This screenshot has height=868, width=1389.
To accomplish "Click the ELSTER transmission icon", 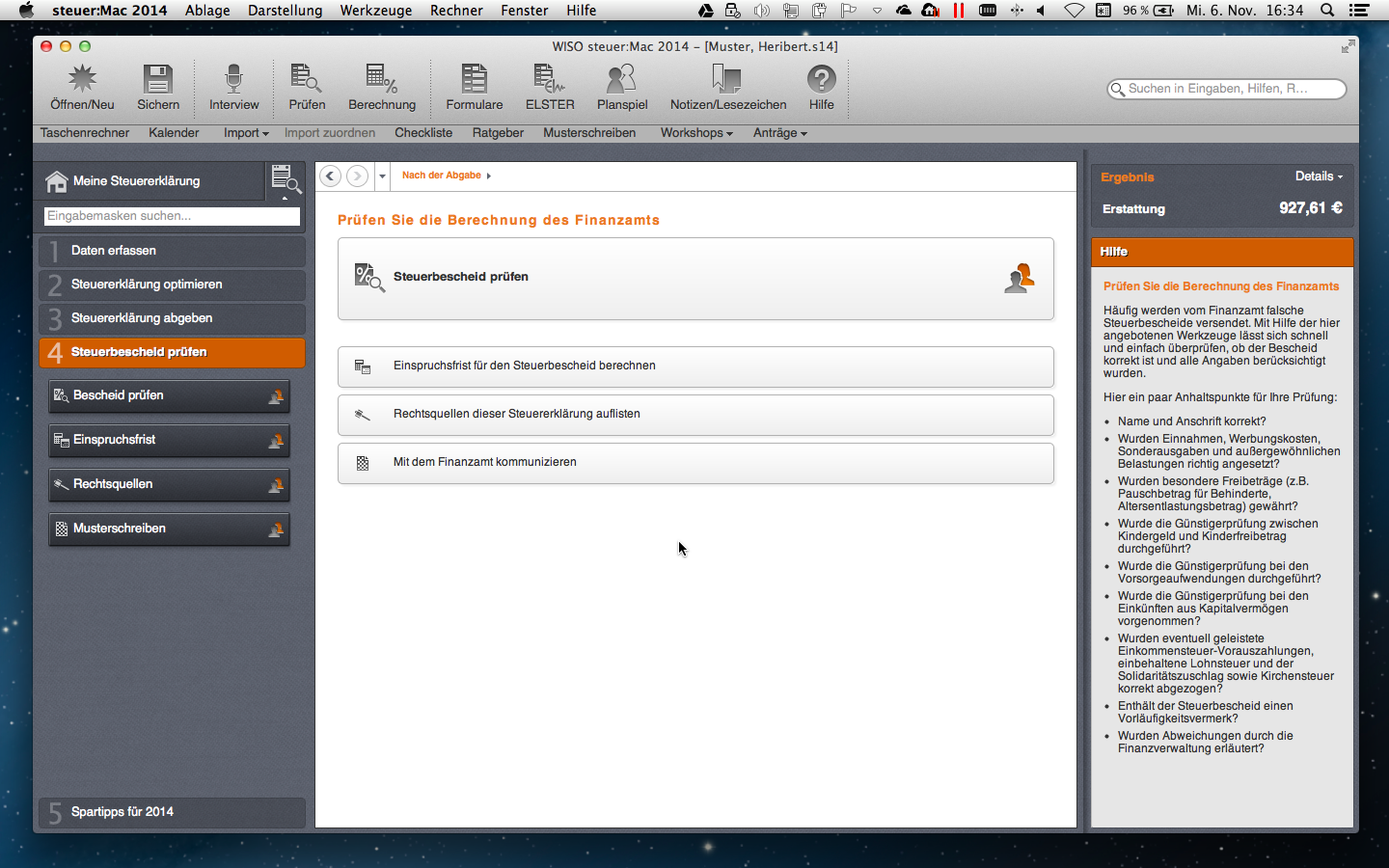I will 549,80.
